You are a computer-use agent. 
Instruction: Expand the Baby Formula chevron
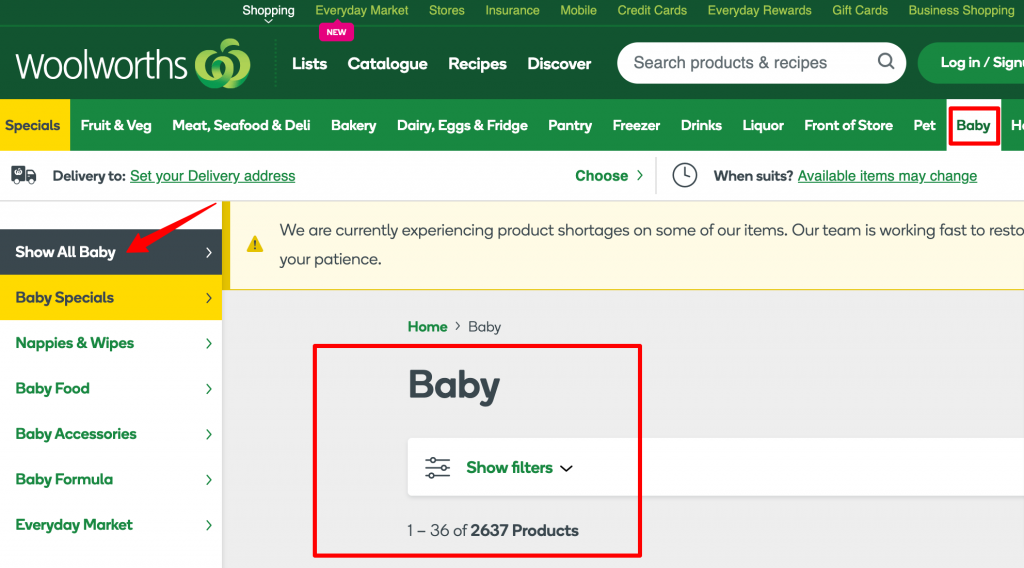[209, 480]
